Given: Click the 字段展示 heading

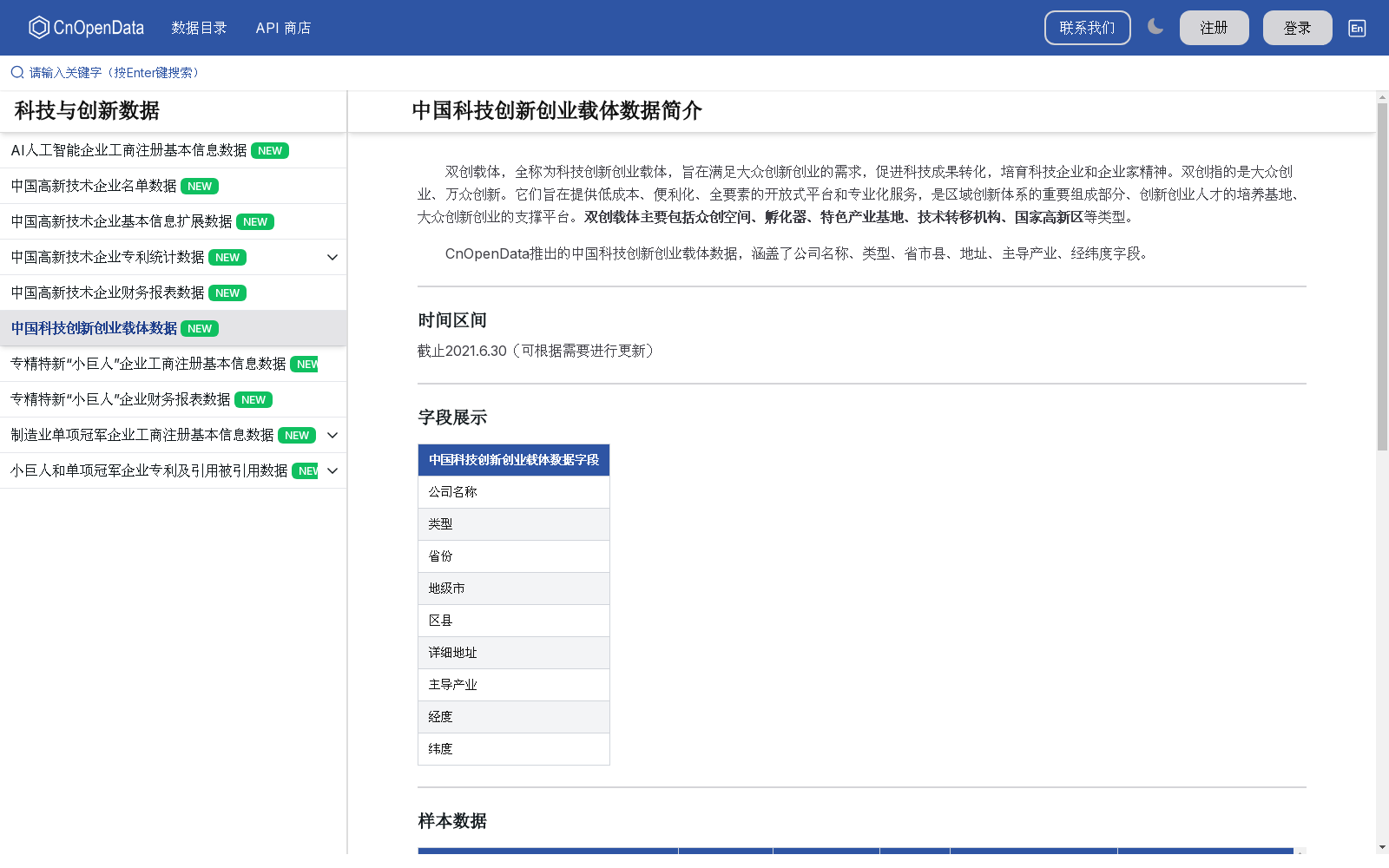Looking at the screenshot, I should pos(452,418).
